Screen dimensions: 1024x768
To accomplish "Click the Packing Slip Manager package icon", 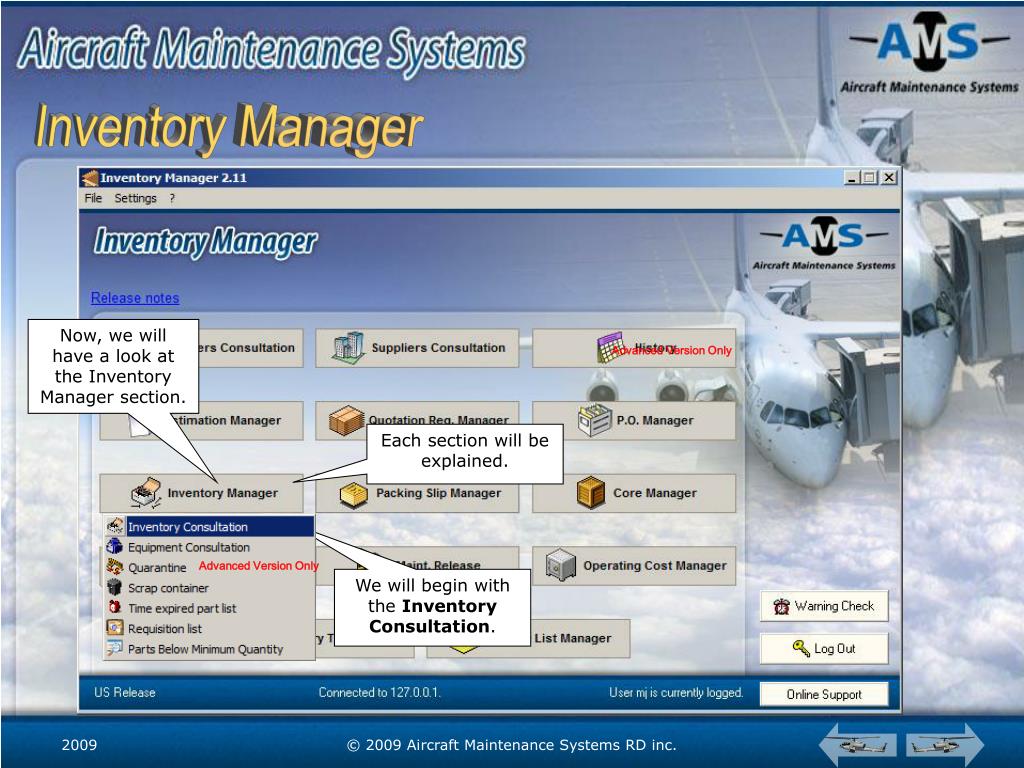I will [353, 495].
